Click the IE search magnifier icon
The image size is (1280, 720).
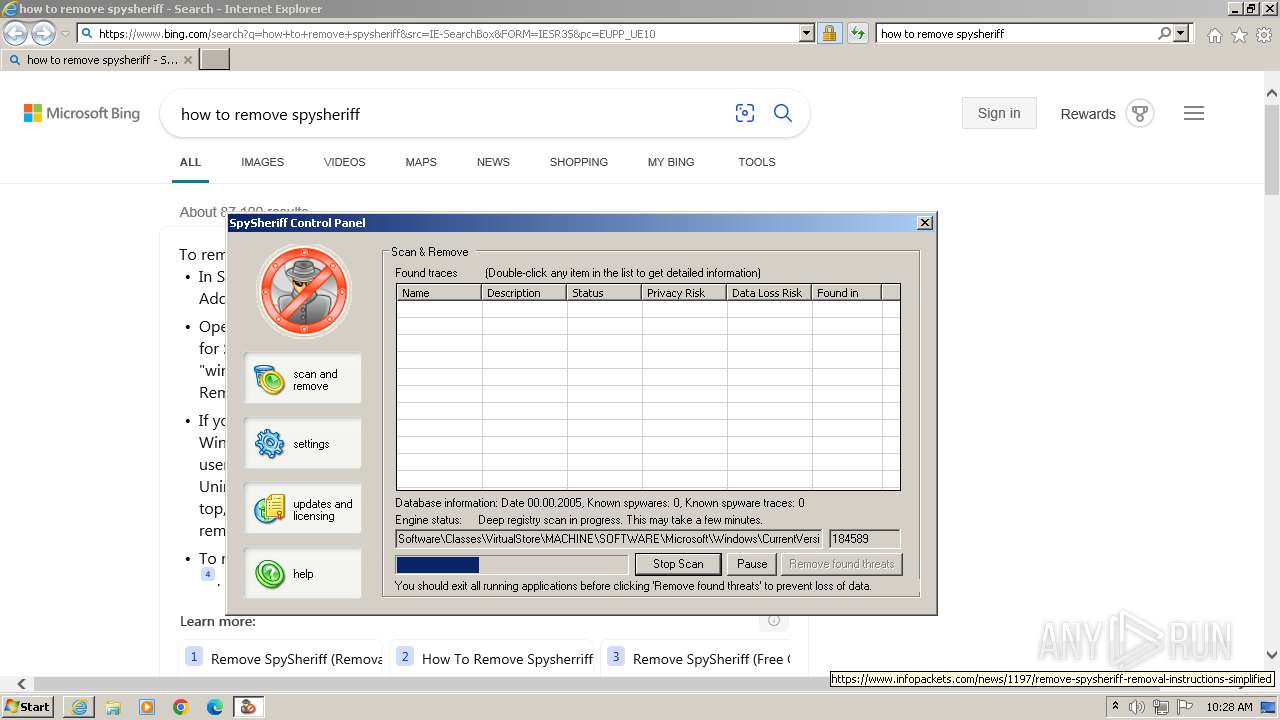(1164, 34)
